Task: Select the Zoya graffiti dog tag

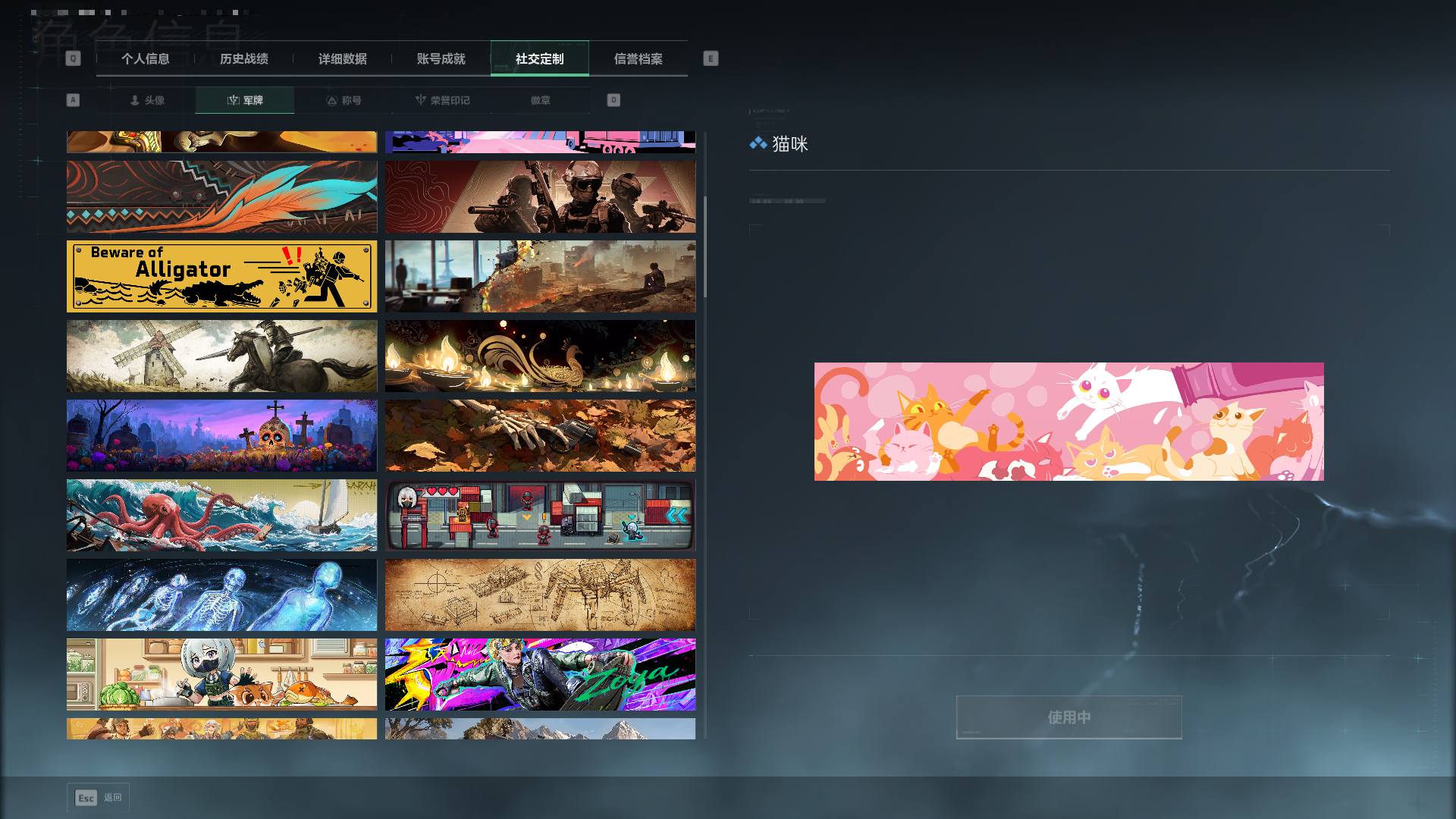Action: [540, 674]
